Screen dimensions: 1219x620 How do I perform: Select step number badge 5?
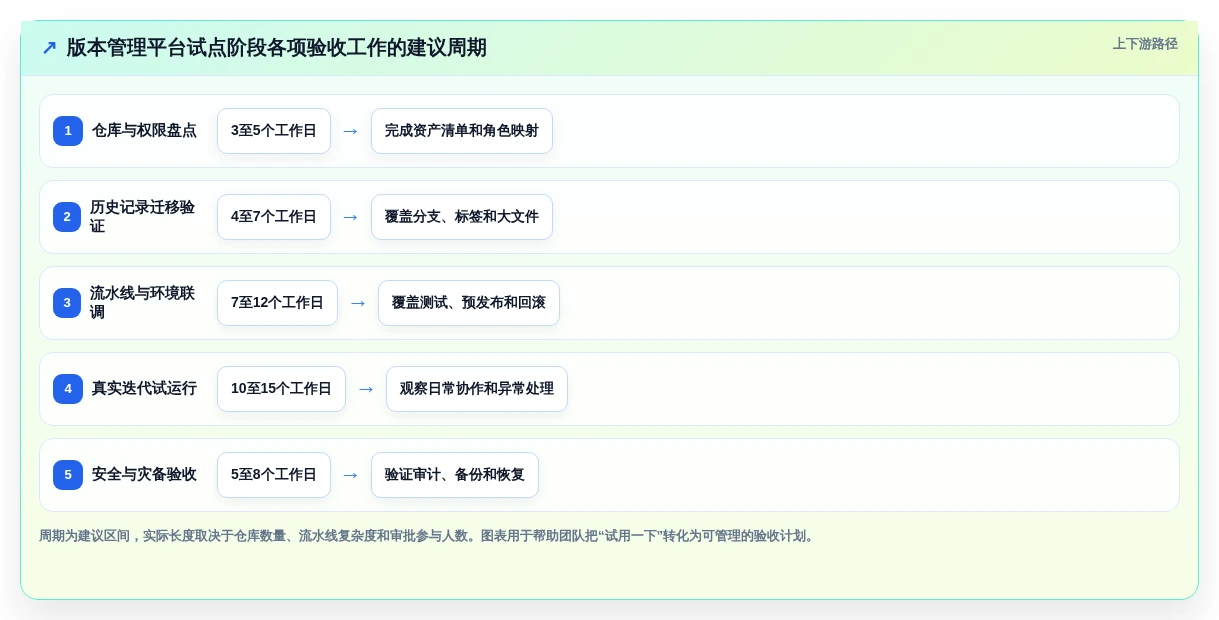68,475
